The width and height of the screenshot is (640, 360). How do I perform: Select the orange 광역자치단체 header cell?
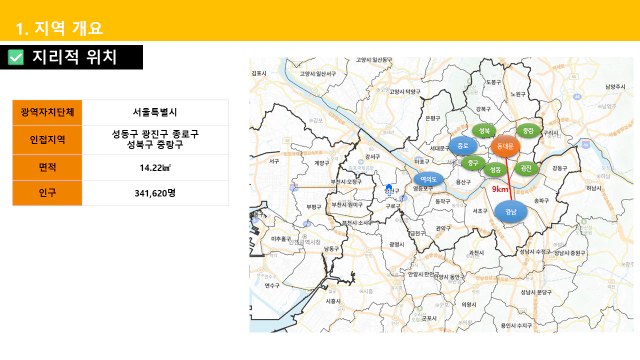pos(47,112)
